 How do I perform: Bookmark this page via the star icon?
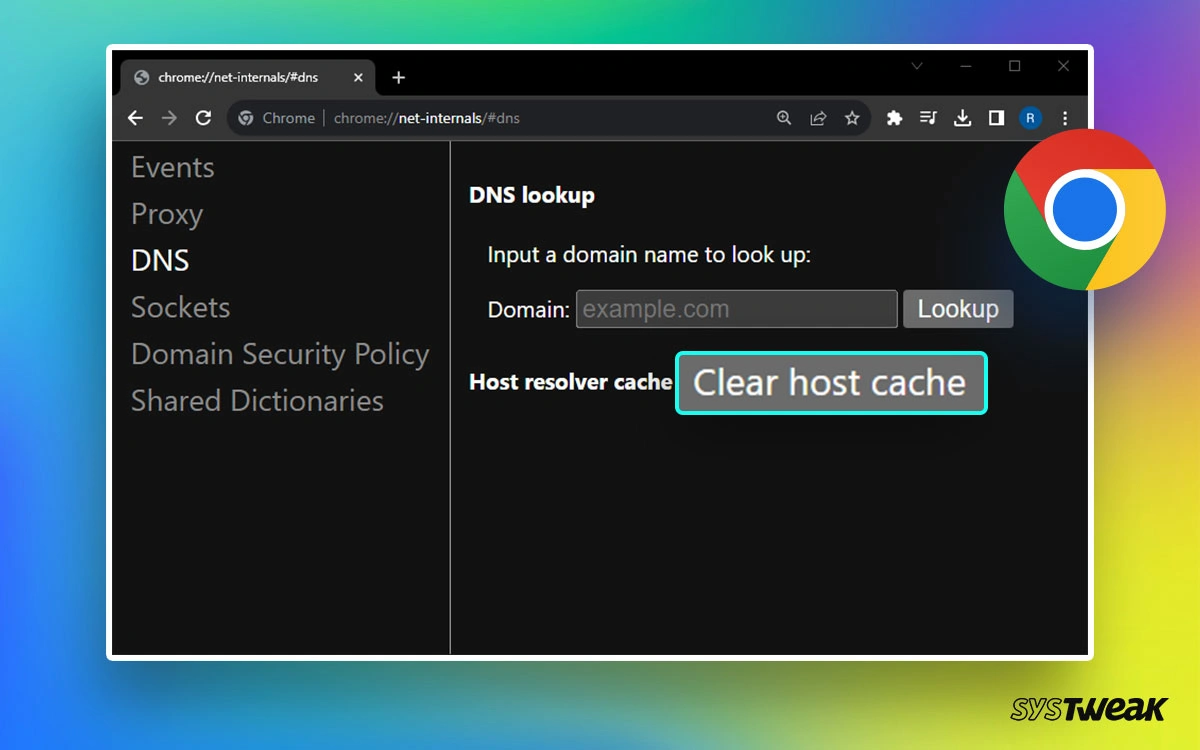(x=852, y=118)
